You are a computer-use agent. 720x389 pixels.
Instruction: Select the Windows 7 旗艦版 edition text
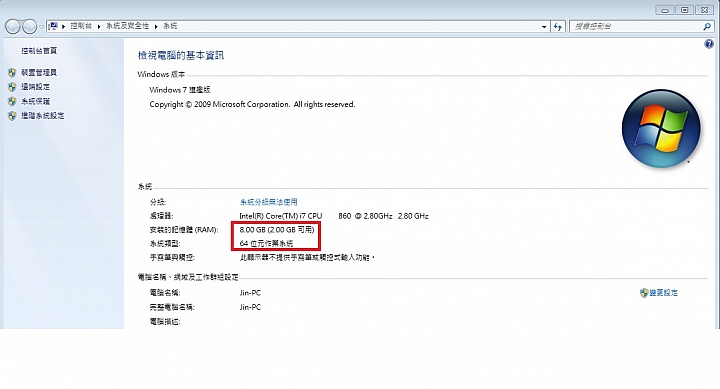[180, 90]
